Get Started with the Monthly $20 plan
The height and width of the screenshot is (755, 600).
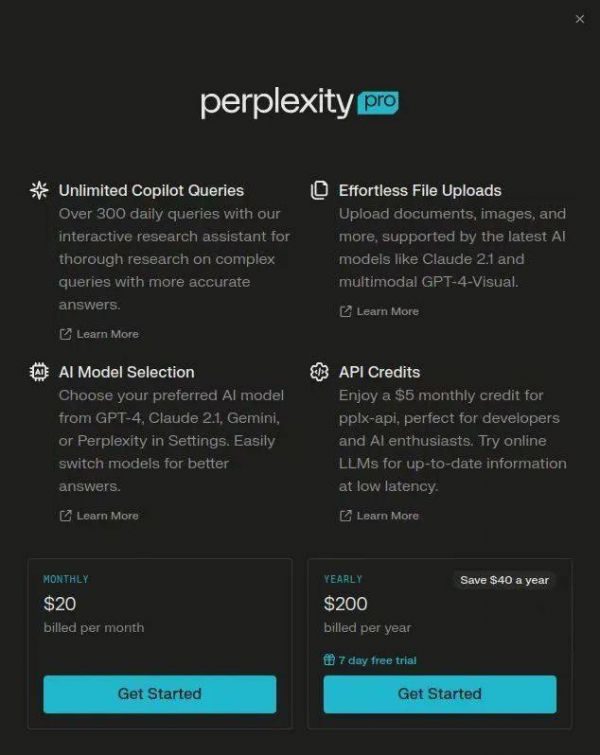pos(159,694)
